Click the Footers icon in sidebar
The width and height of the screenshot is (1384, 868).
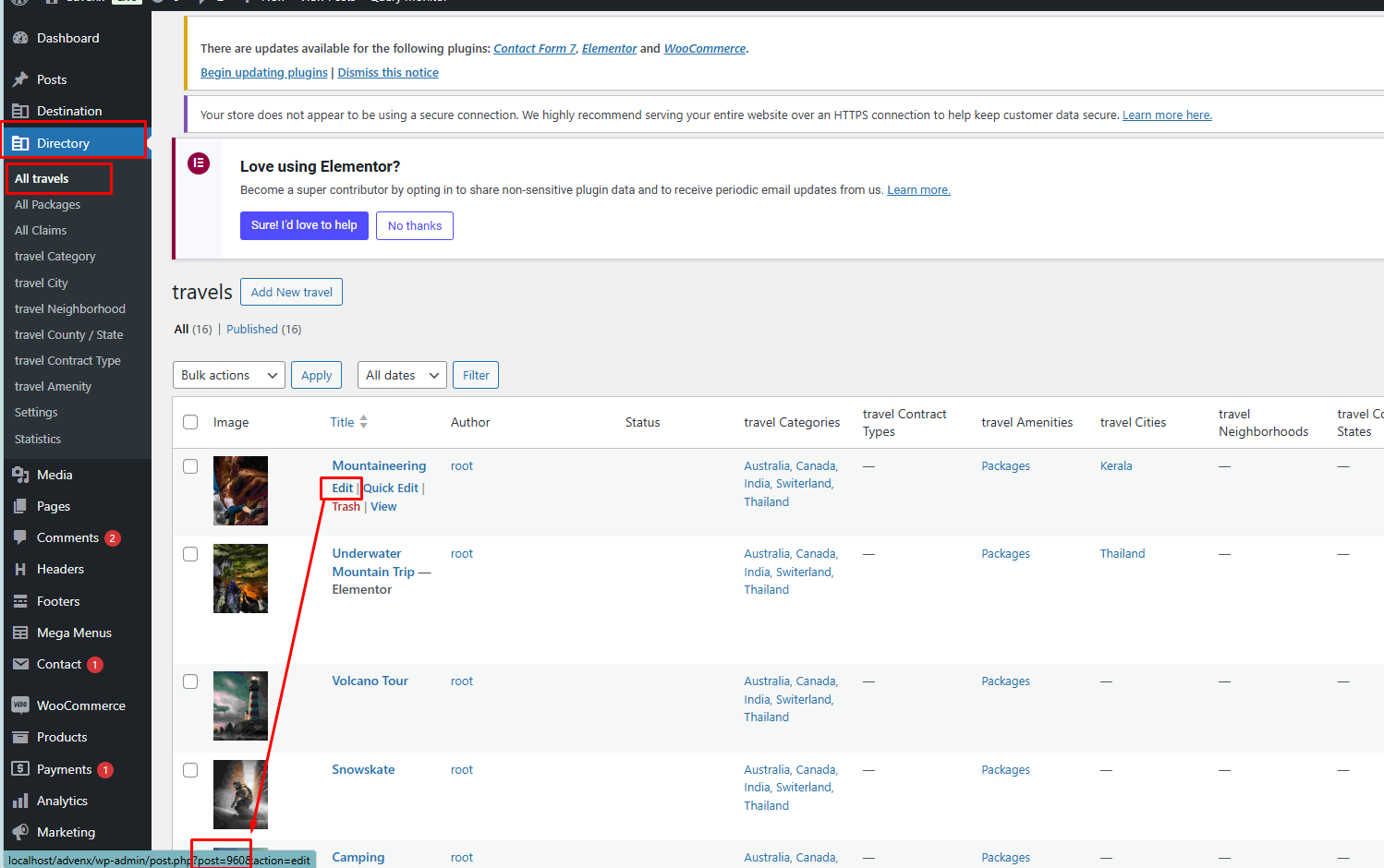[x=20, y=601]
